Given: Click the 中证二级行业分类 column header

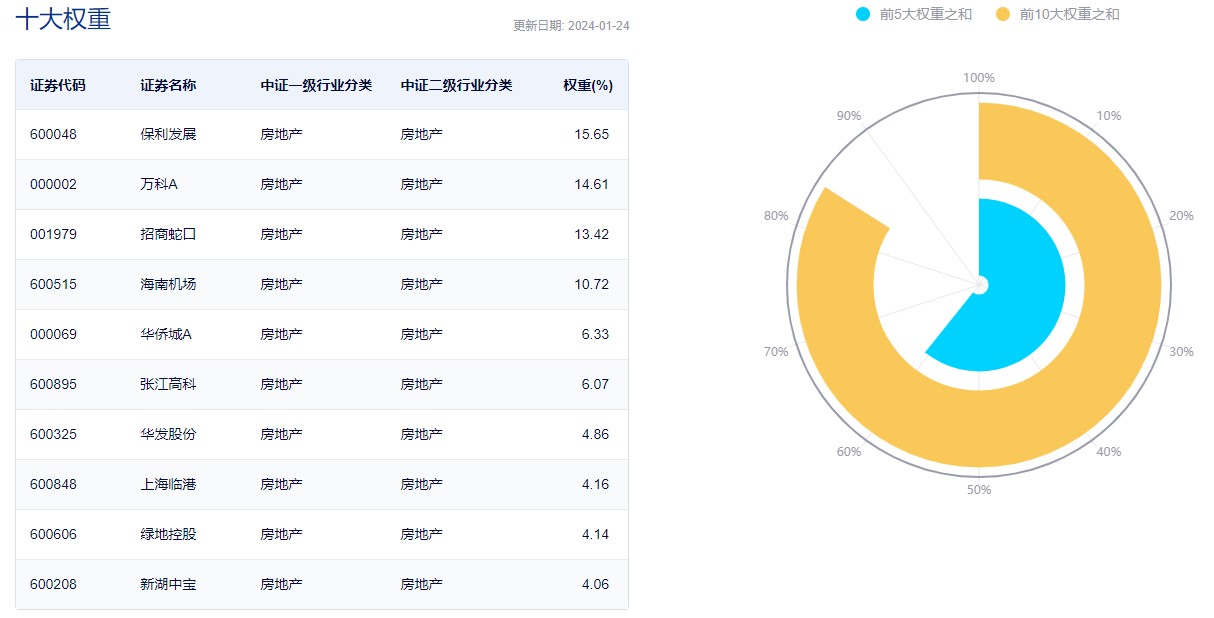Looking at the screenshot, I should (456, 85).
